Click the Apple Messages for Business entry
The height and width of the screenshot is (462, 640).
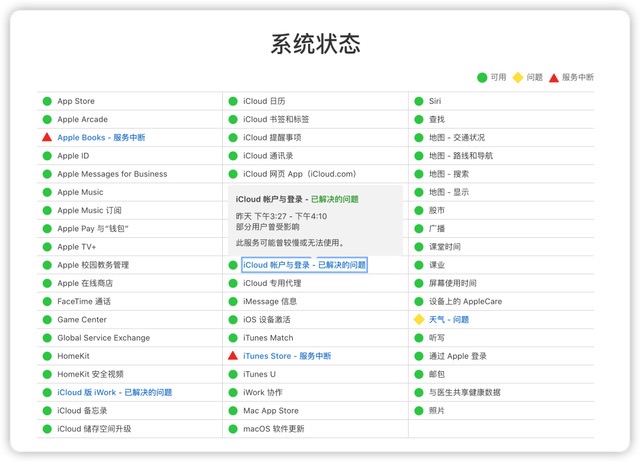click(112, 174)
